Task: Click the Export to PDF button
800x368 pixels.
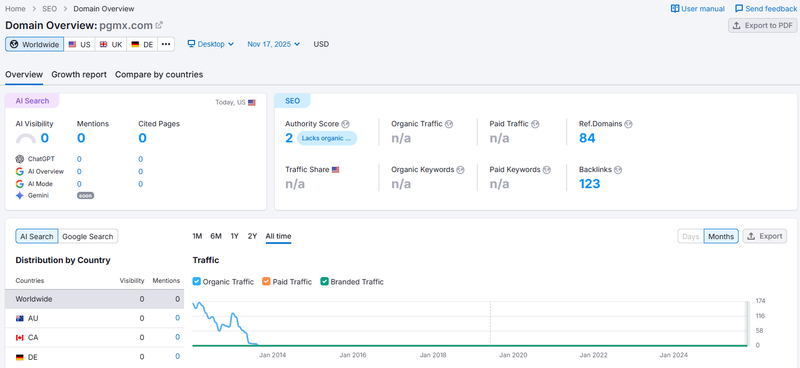Action: [x=762, y=26]
